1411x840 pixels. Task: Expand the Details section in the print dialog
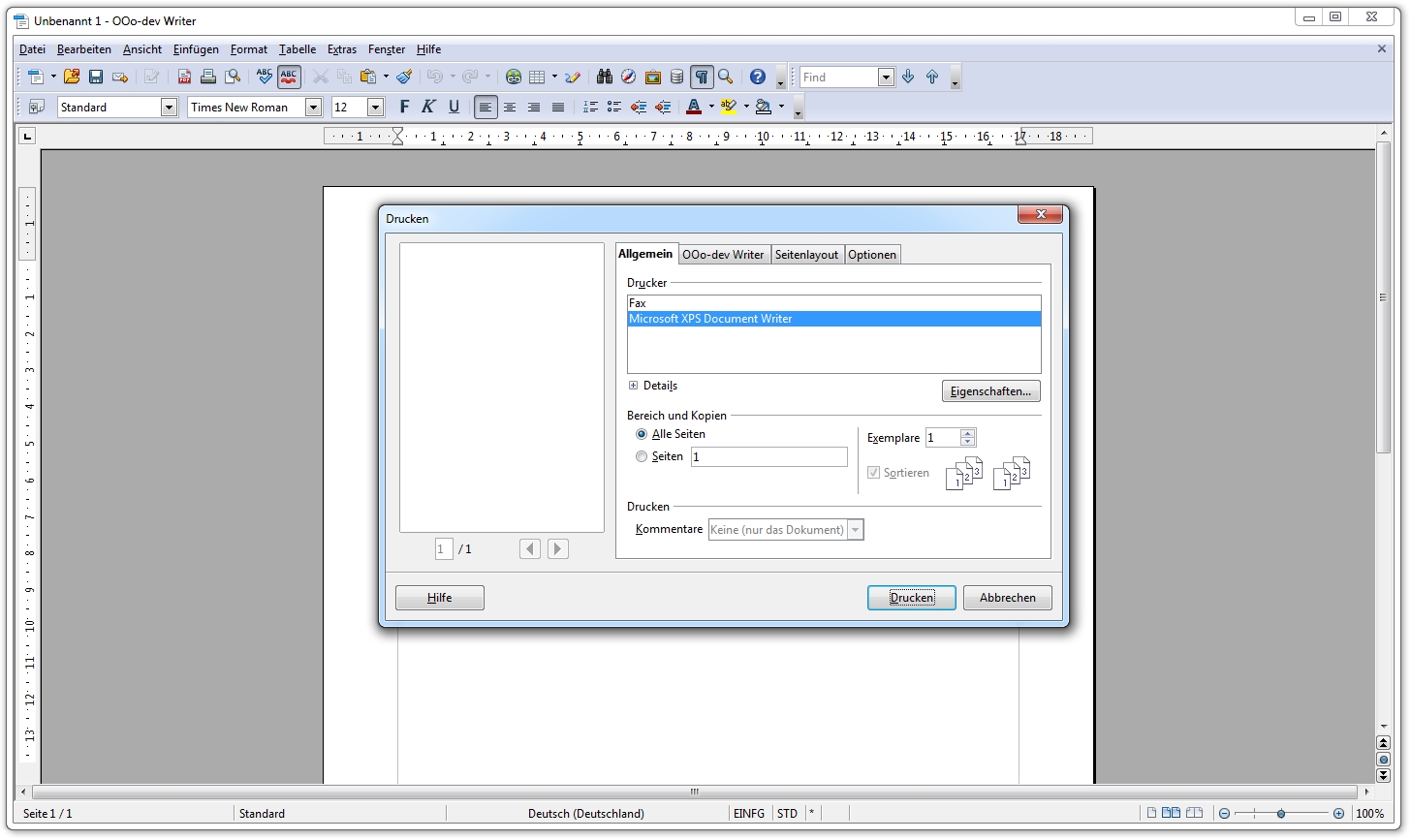pos(634,385)
